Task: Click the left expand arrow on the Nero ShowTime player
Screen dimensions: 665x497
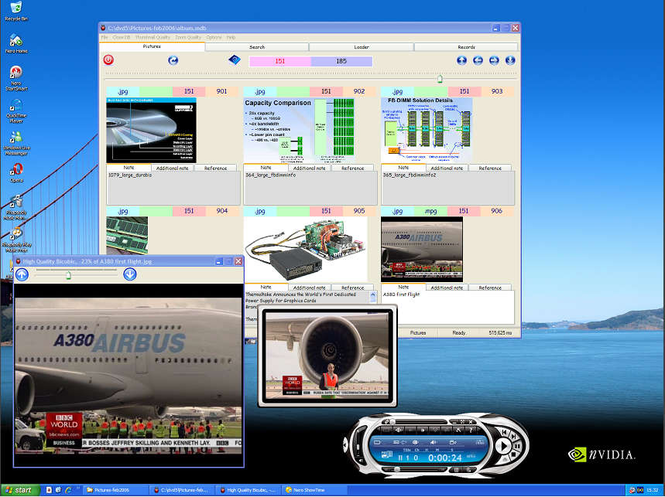Action: [345, 444]
